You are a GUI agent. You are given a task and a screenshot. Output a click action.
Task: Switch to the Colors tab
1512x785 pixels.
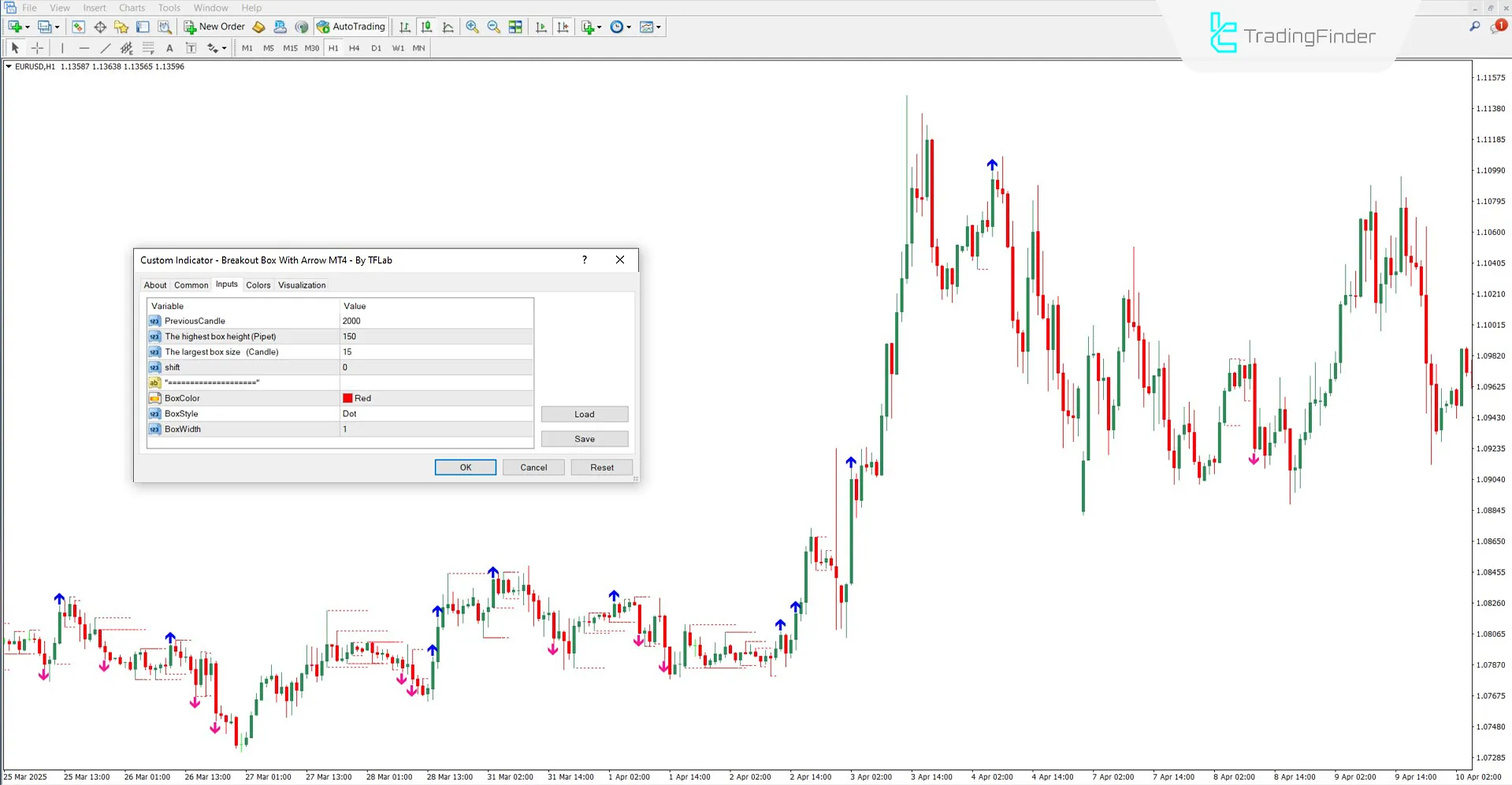(258, 285)
